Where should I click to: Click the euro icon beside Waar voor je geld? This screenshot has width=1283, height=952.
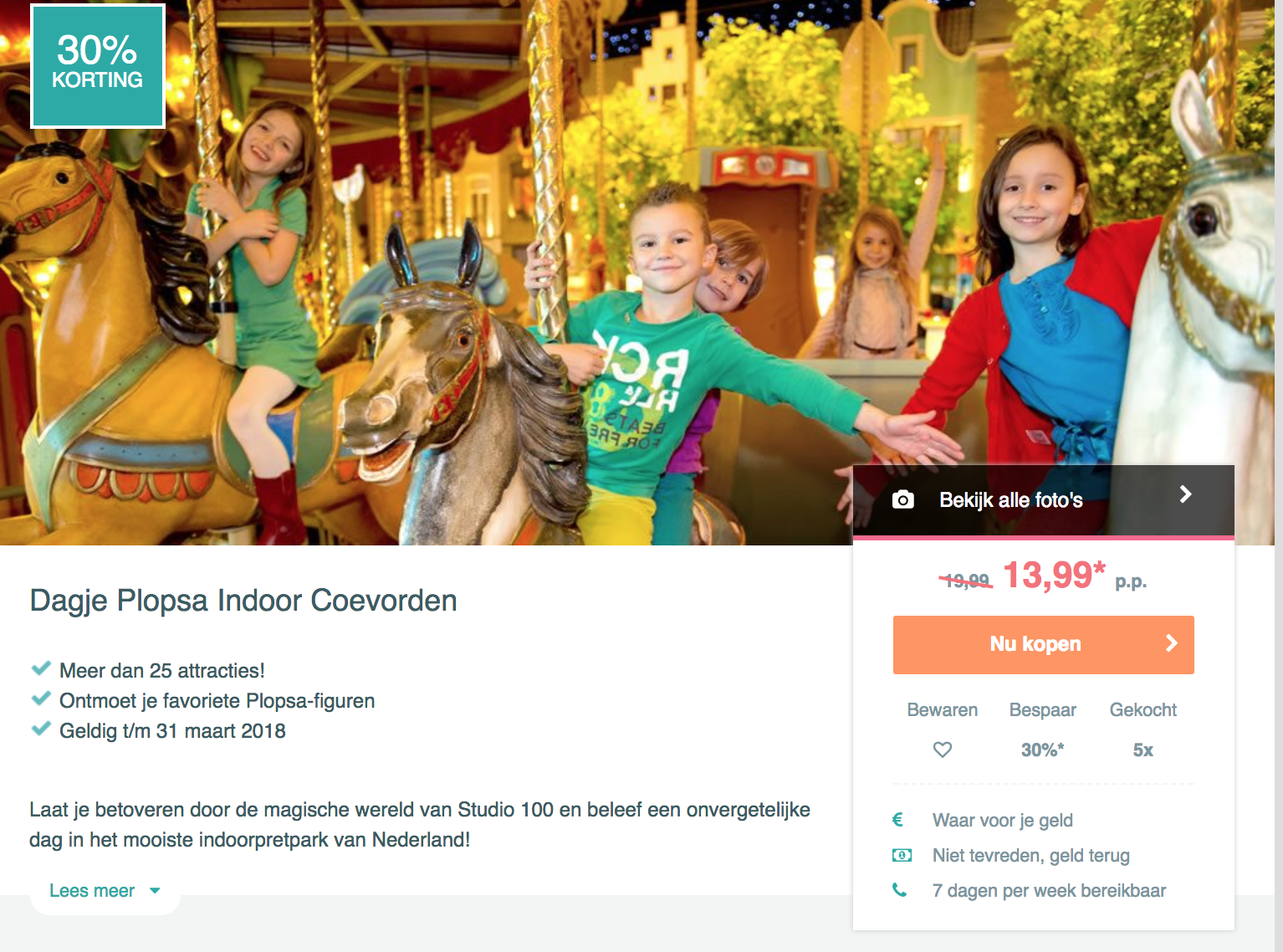point(897,820)
